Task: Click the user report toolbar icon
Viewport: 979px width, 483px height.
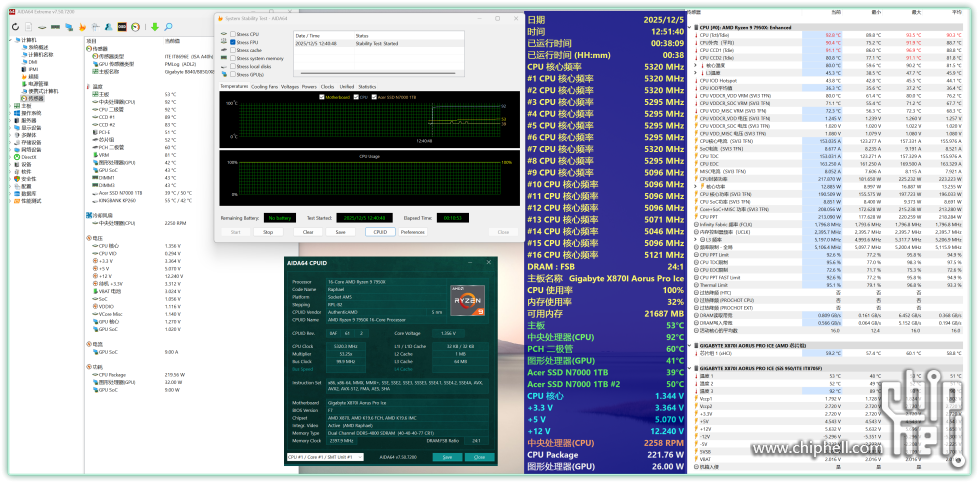Action: (x=108, y=27)
